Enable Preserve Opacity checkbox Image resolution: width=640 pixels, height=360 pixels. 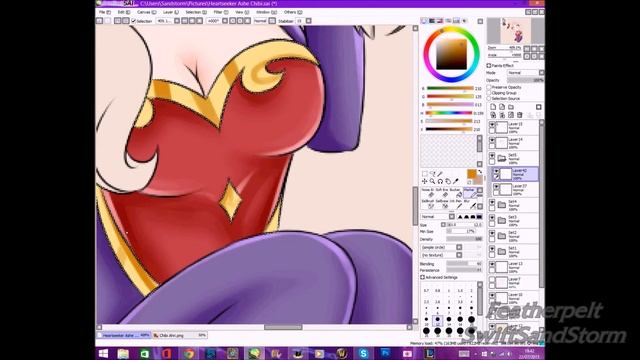pyautogui.click(x=489, y=87)
